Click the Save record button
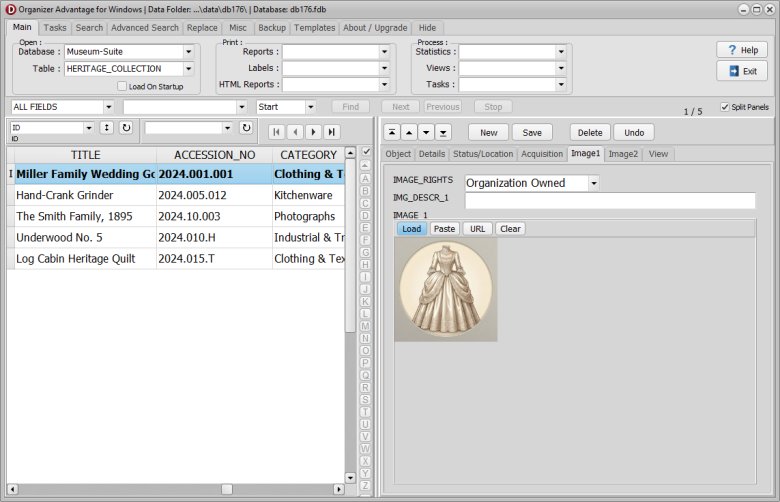This screenshot has width=780, height=502. tap(532, 132)
